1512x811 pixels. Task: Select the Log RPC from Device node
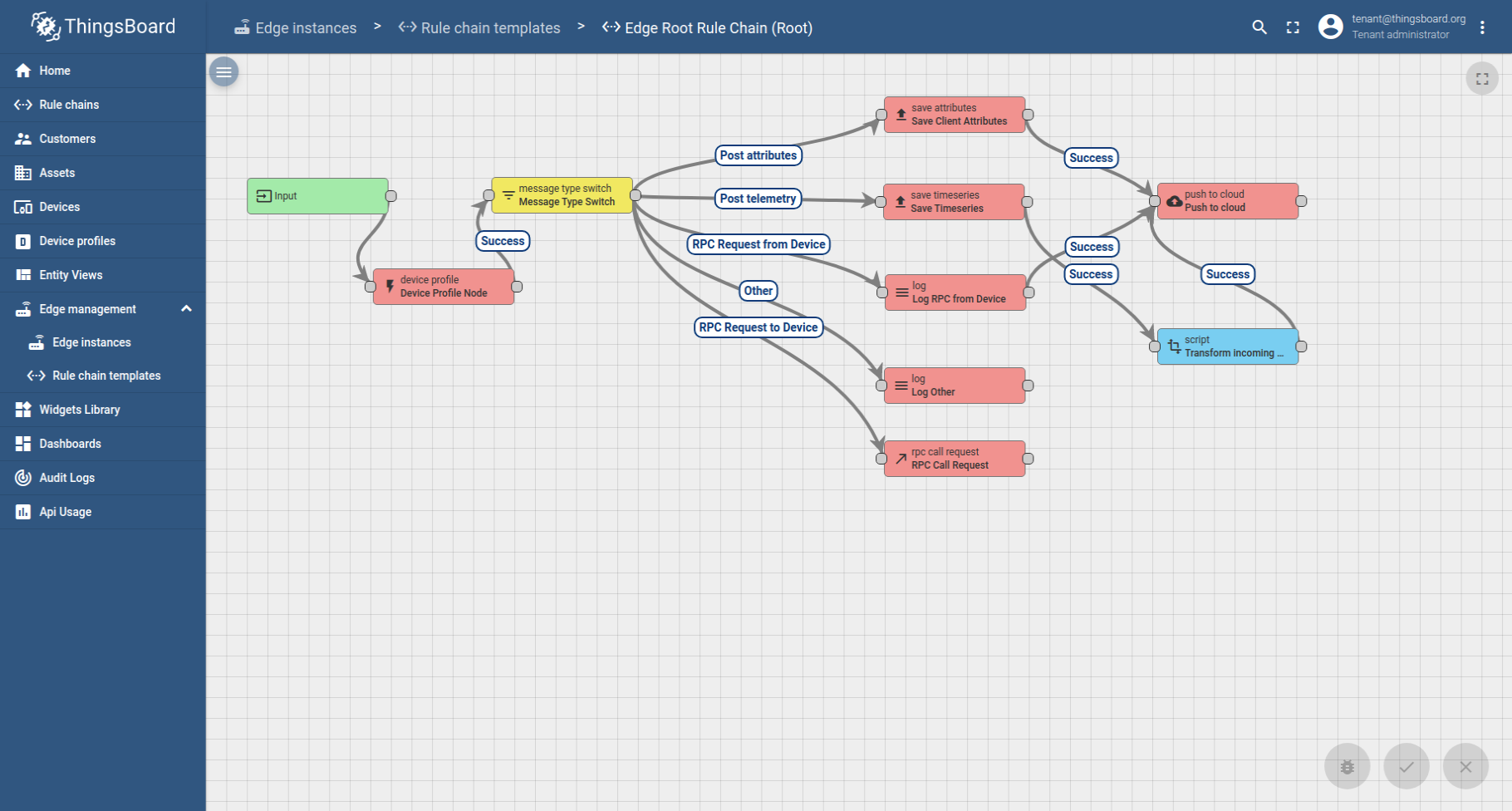coord(955,292)
